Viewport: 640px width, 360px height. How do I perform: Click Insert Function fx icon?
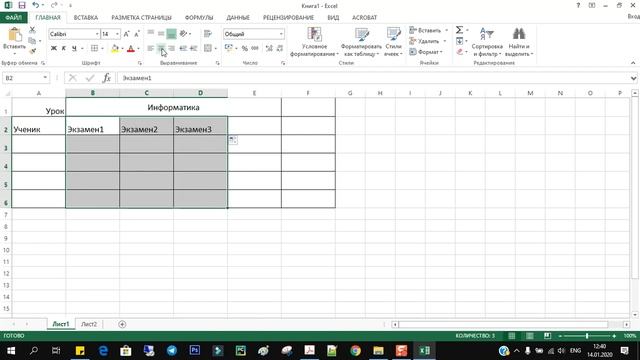pos(107,78)
